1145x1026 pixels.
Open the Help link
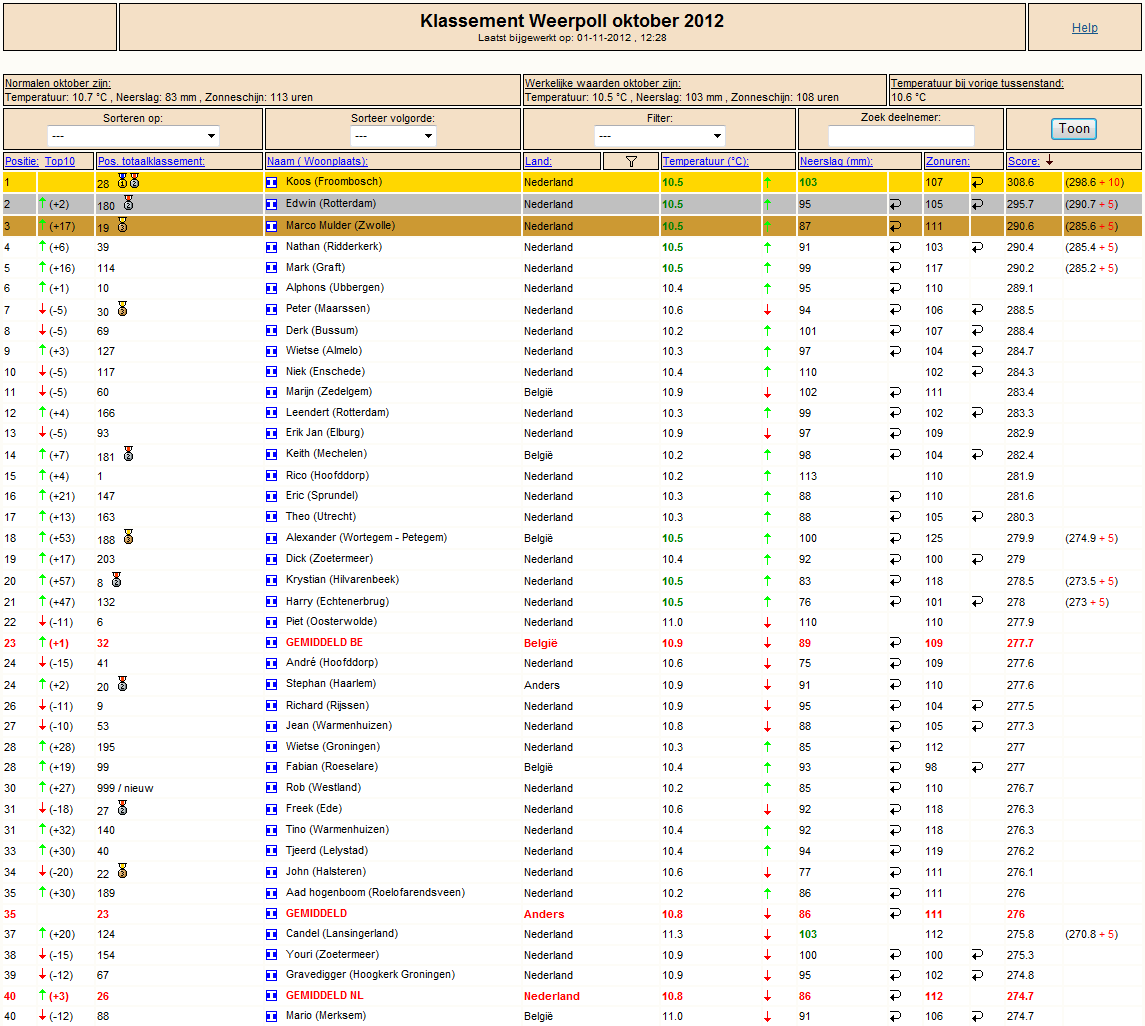[1084, 28]
